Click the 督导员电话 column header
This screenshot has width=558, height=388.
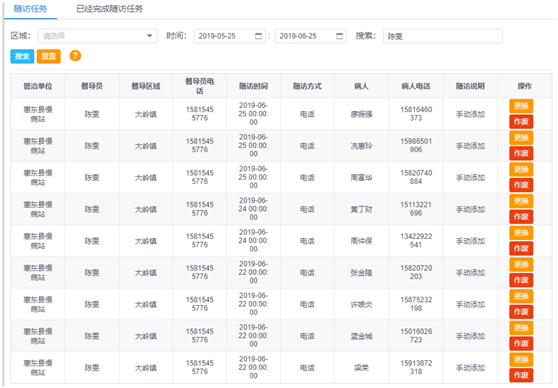(200, 86)
